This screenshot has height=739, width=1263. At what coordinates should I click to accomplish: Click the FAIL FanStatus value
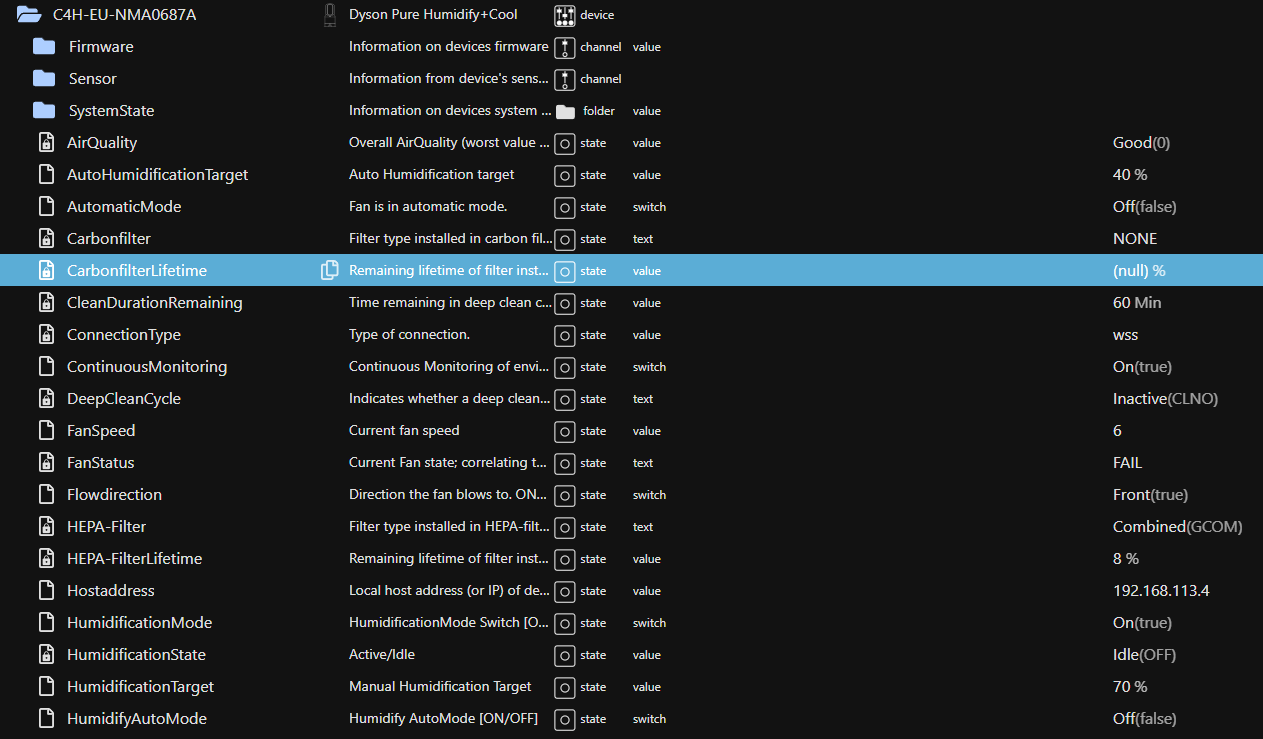tap(1128, 463)
